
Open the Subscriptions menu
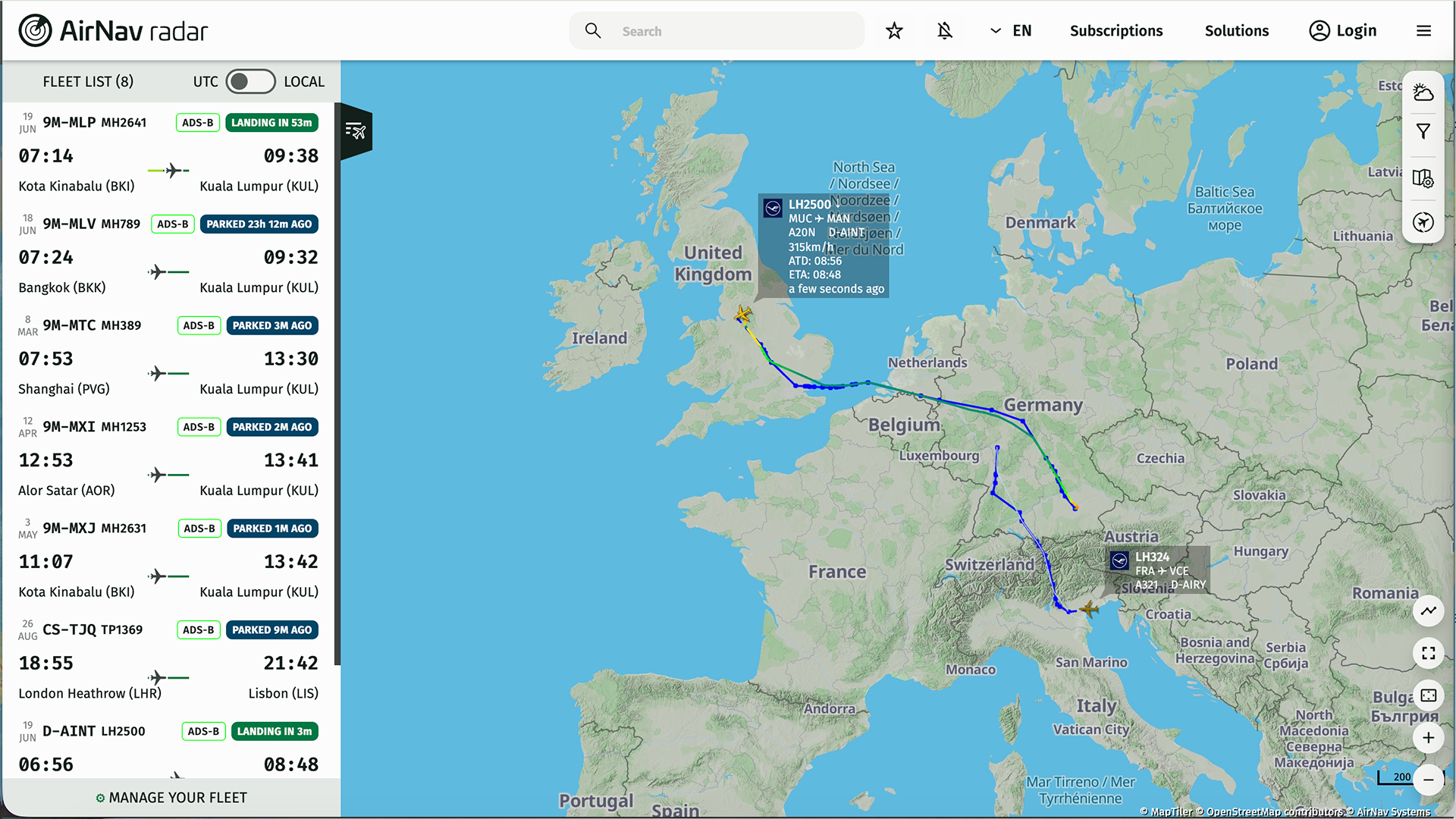[1116, 31]
